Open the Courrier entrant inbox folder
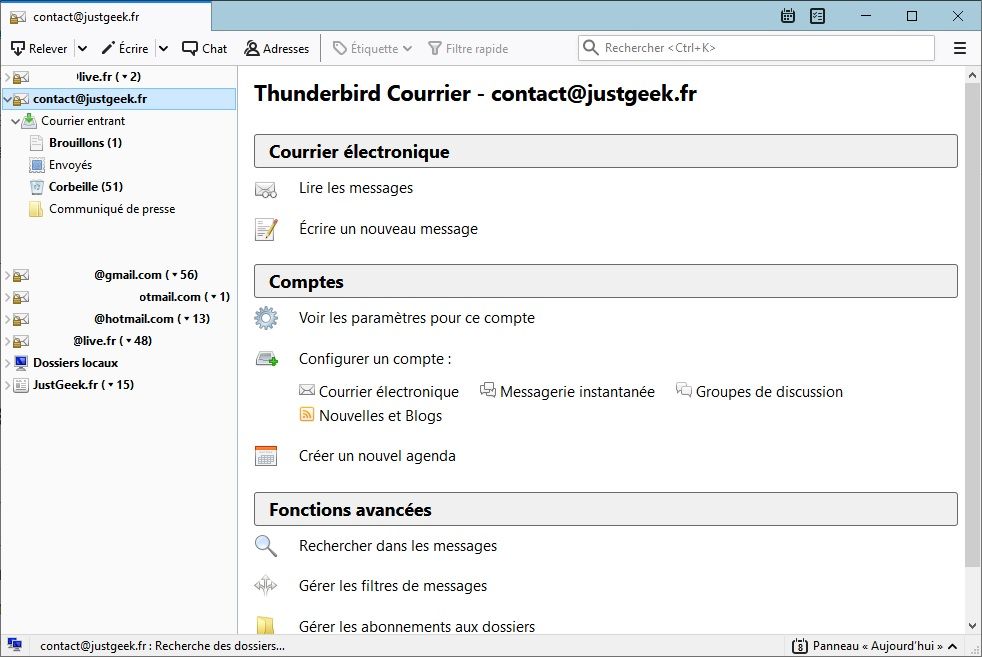This screenshot has width=982, height=657. tap(83, 121)
